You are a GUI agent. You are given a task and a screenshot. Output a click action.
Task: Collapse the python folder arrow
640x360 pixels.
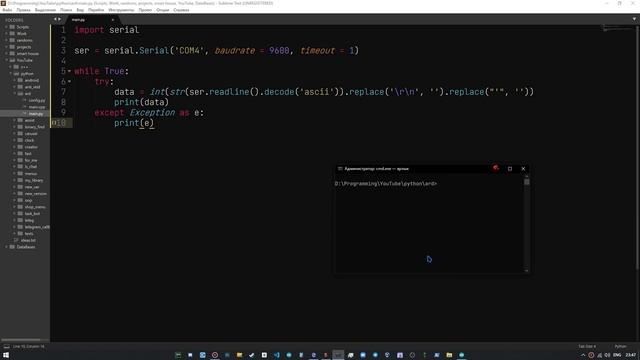(11, 73)
